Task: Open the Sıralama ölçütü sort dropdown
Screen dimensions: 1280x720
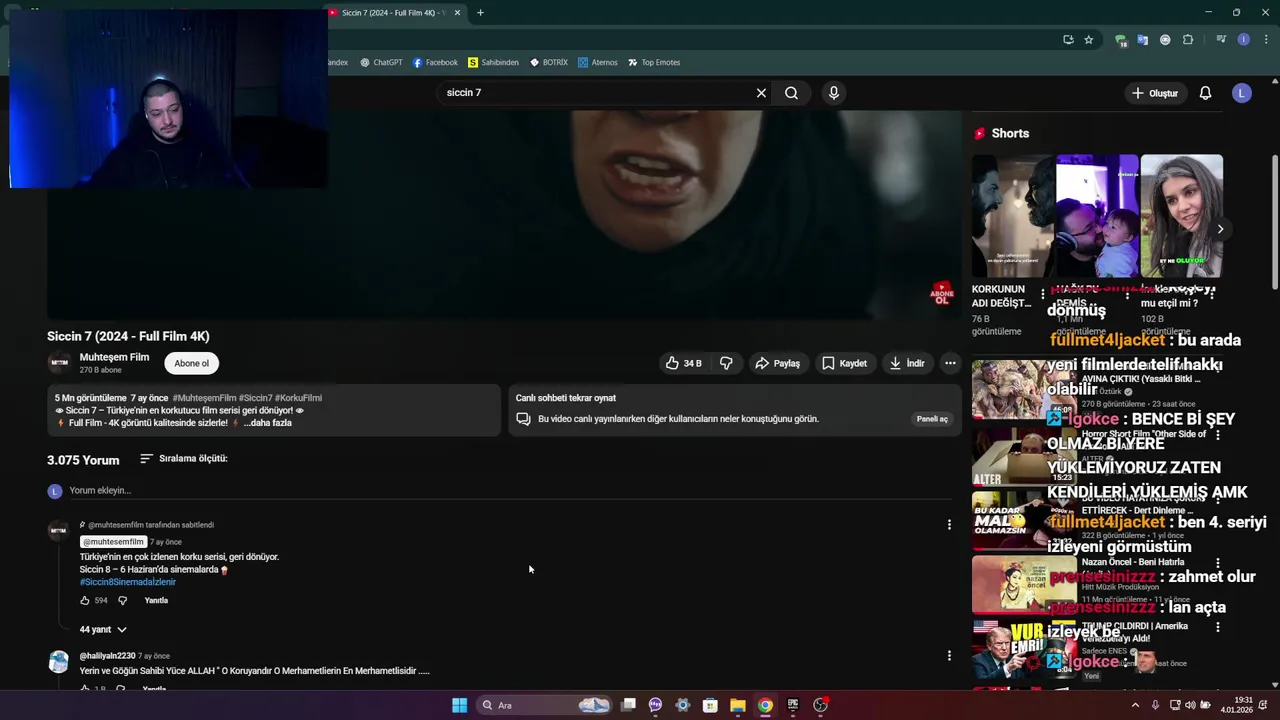Action: (184, 459)
